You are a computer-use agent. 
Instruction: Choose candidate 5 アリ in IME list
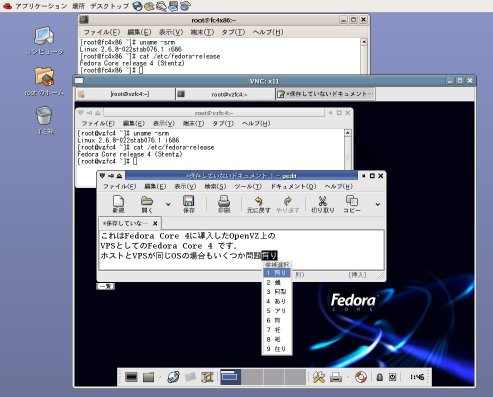click(277, 311)
